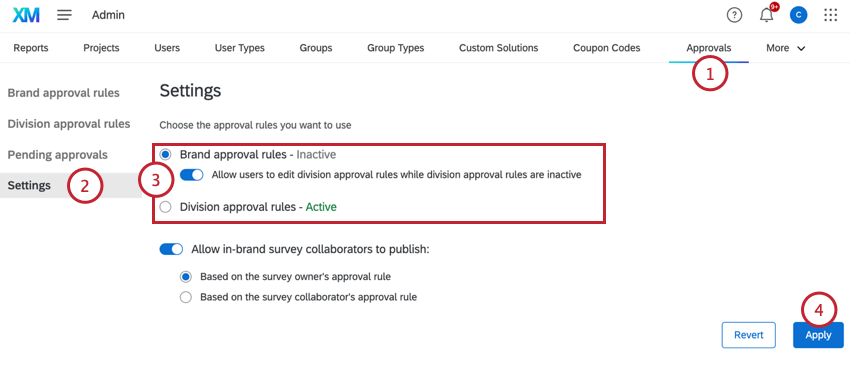Open the app switcher grid icon
Screen dimensions: 850x386
(830, 15)
